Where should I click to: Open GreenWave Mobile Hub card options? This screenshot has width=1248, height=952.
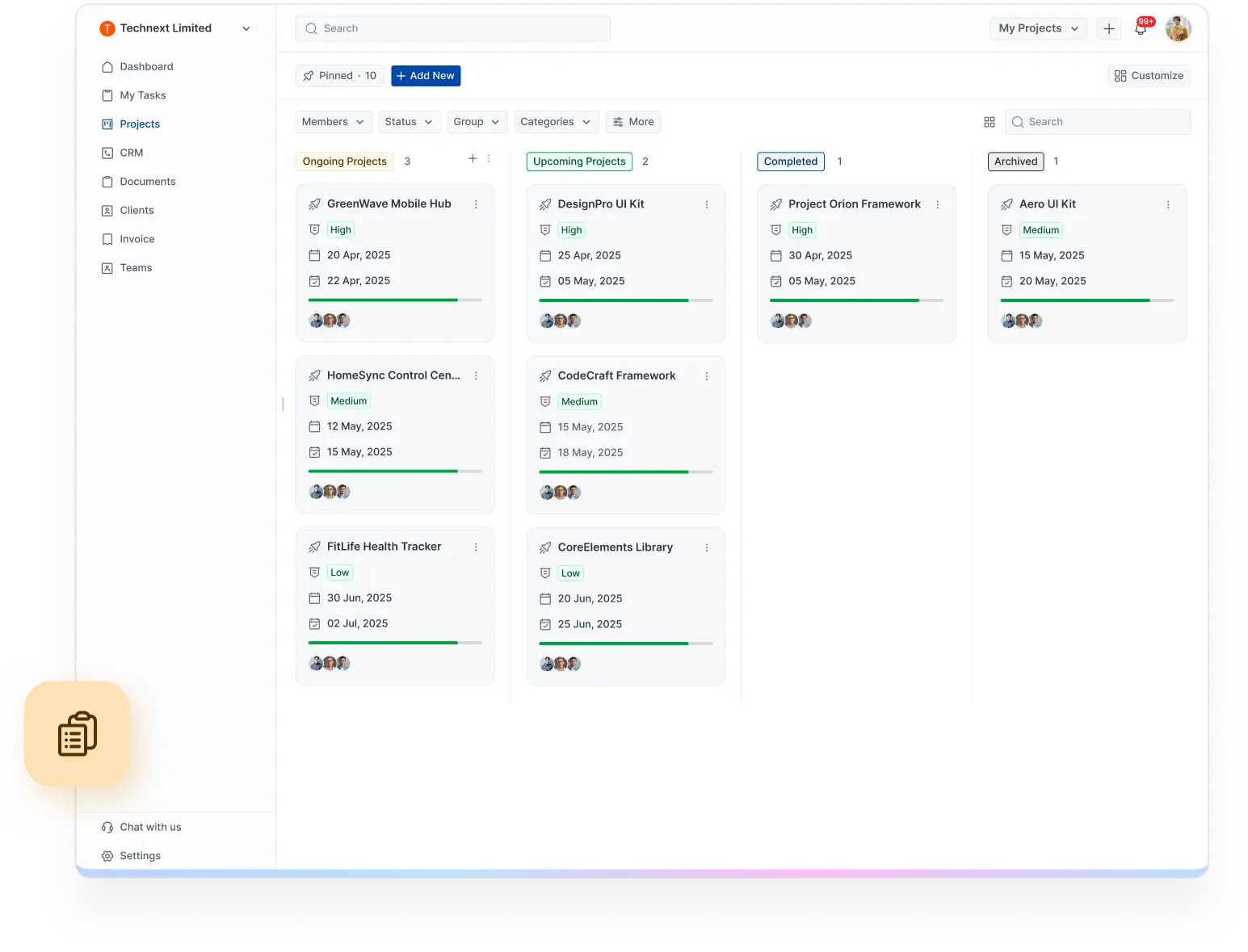(476, 204)
